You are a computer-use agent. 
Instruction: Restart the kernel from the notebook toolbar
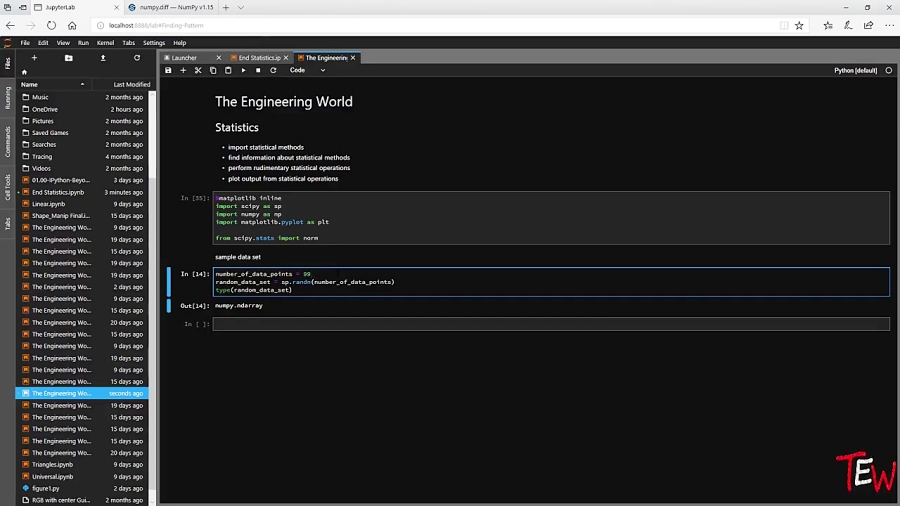[273, 71]
